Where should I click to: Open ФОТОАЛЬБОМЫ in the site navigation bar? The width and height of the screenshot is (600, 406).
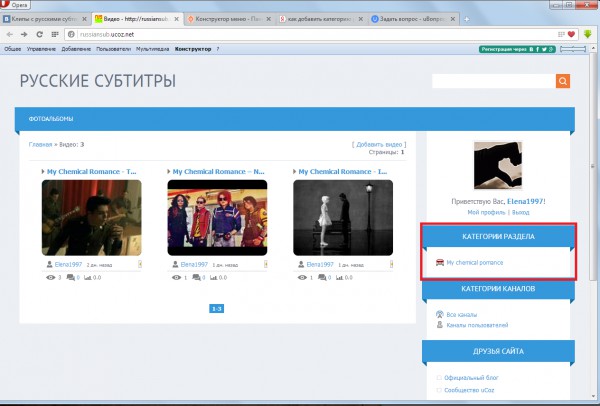tap(51, 119)
